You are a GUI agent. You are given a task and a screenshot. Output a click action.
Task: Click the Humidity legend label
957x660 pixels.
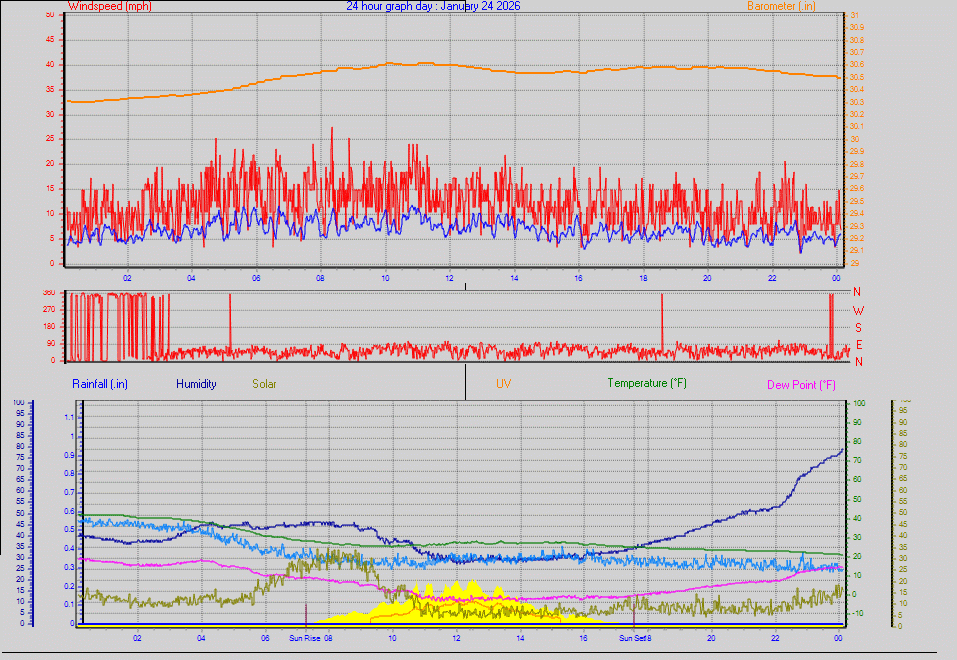coord(196,384)
